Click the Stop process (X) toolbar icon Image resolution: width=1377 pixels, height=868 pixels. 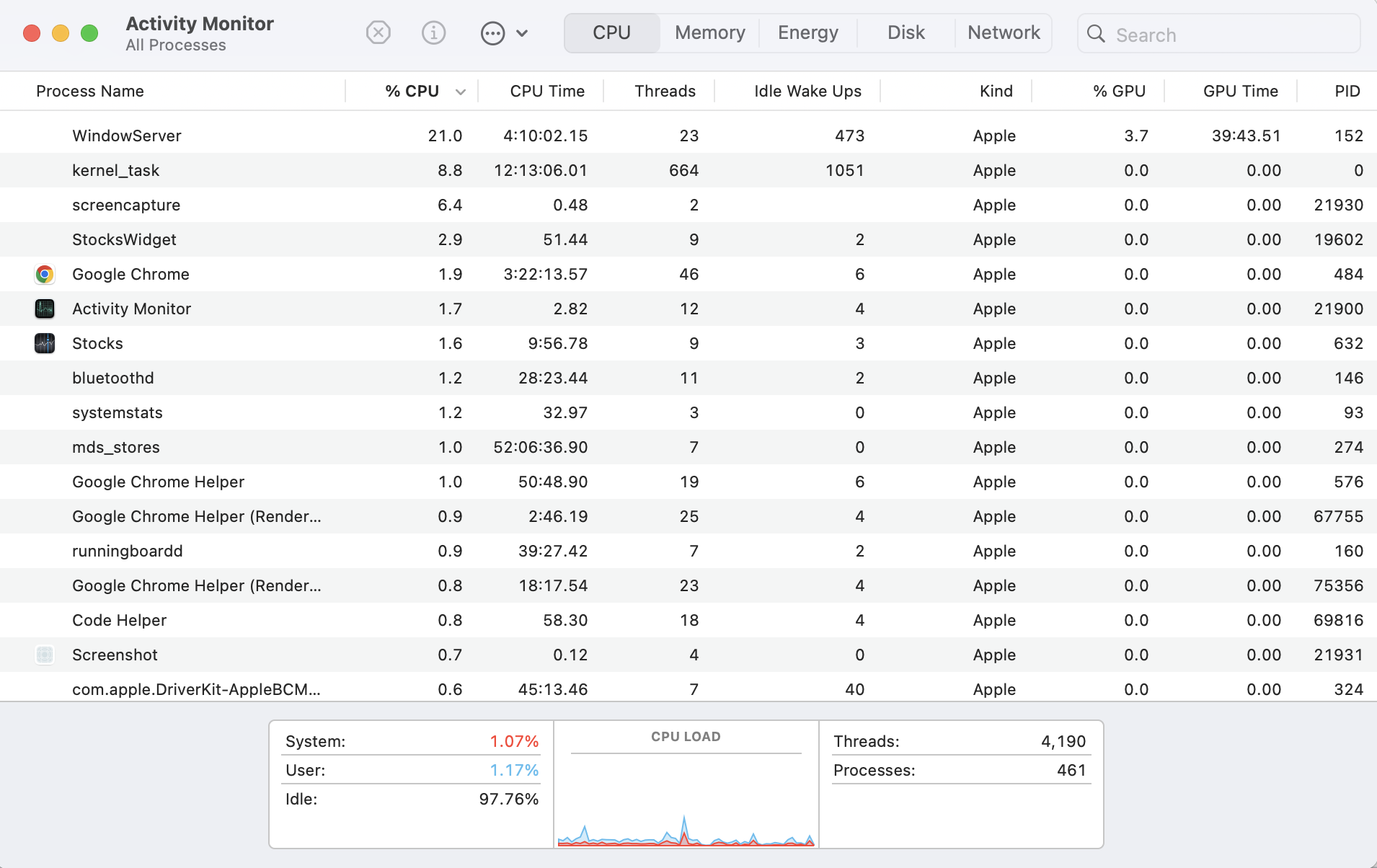pos(378,33)
